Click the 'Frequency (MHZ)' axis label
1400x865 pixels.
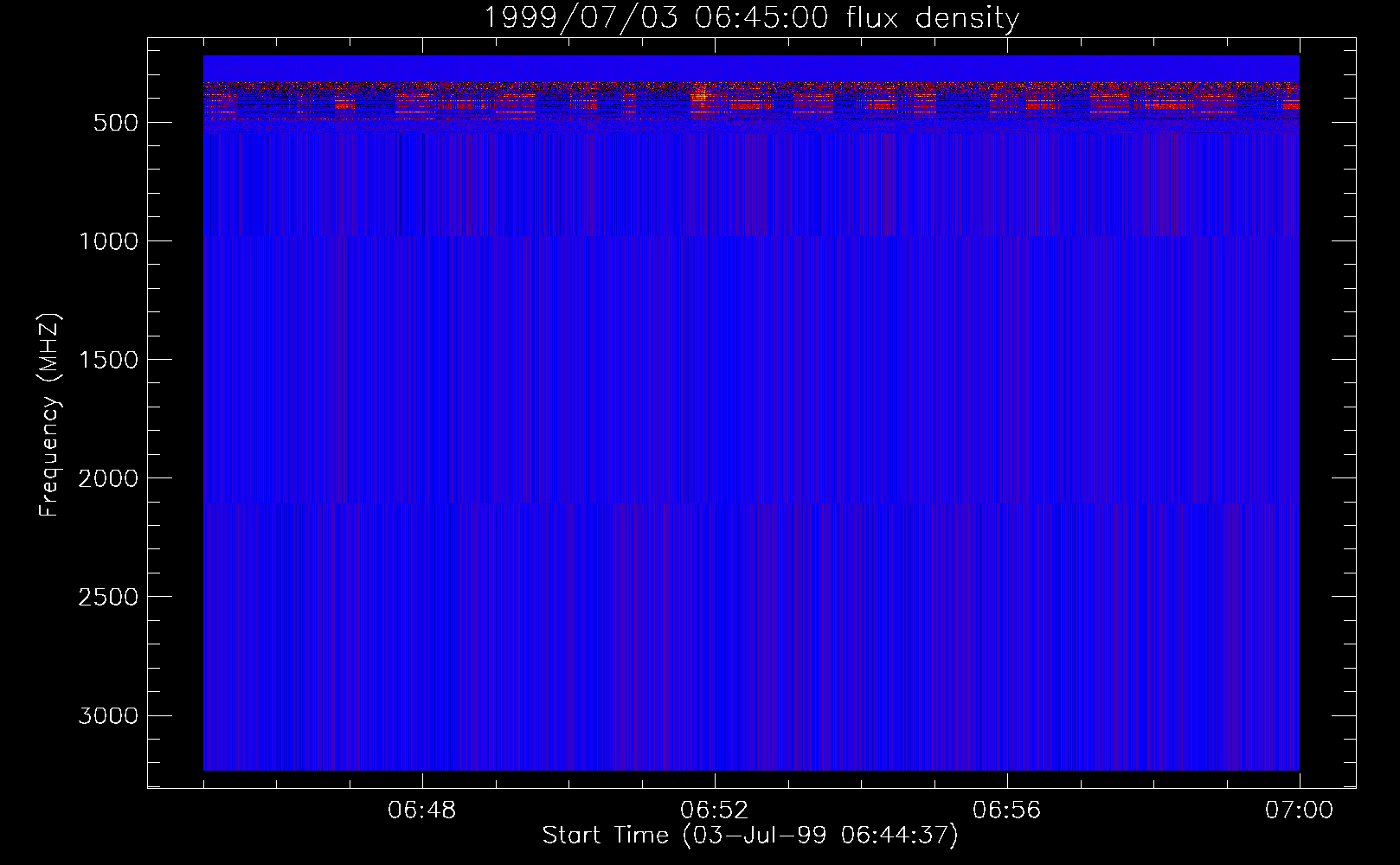tap(49, 415)
